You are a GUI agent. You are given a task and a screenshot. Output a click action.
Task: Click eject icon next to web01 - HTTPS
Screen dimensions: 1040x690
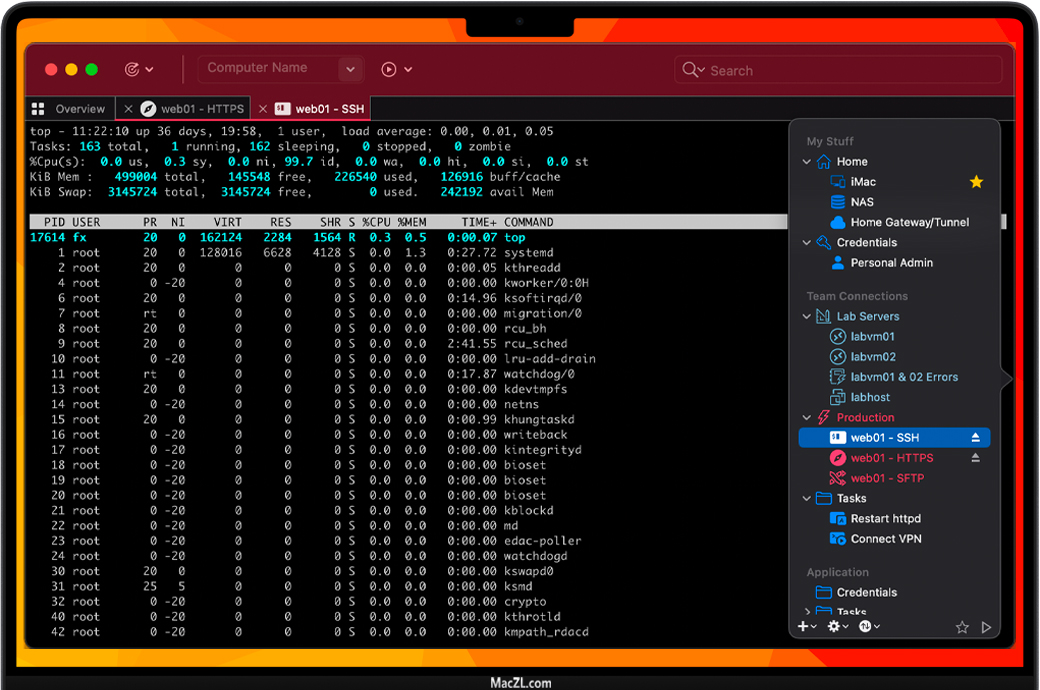click(976, 458)
